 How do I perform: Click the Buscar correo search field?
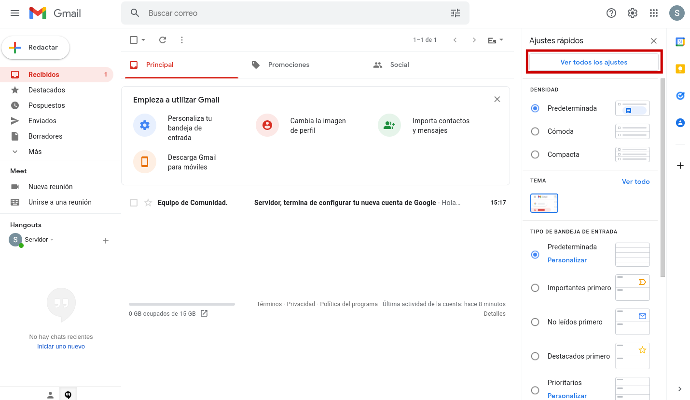295,13
